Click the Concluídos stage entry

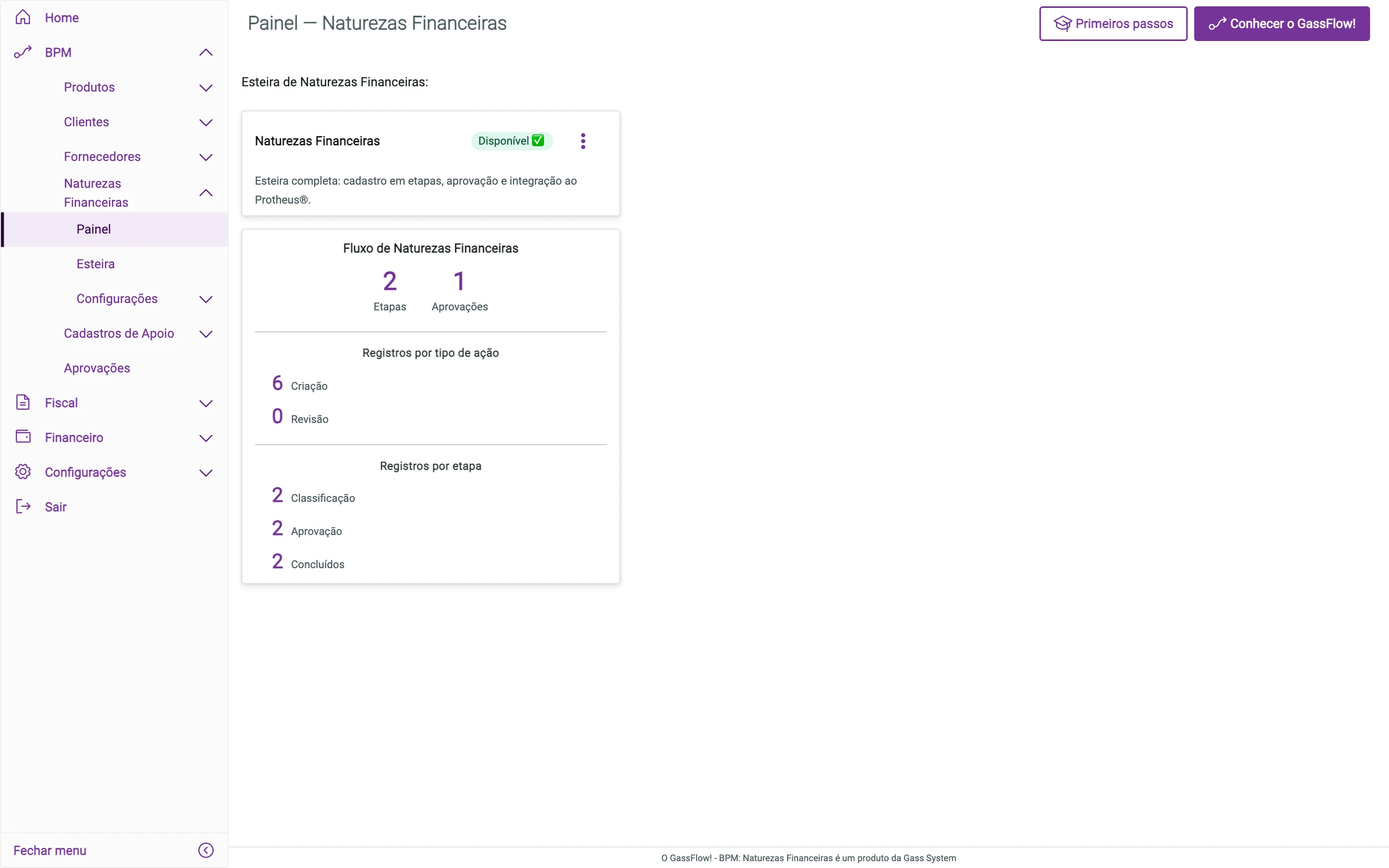click(x=308, y=562)
